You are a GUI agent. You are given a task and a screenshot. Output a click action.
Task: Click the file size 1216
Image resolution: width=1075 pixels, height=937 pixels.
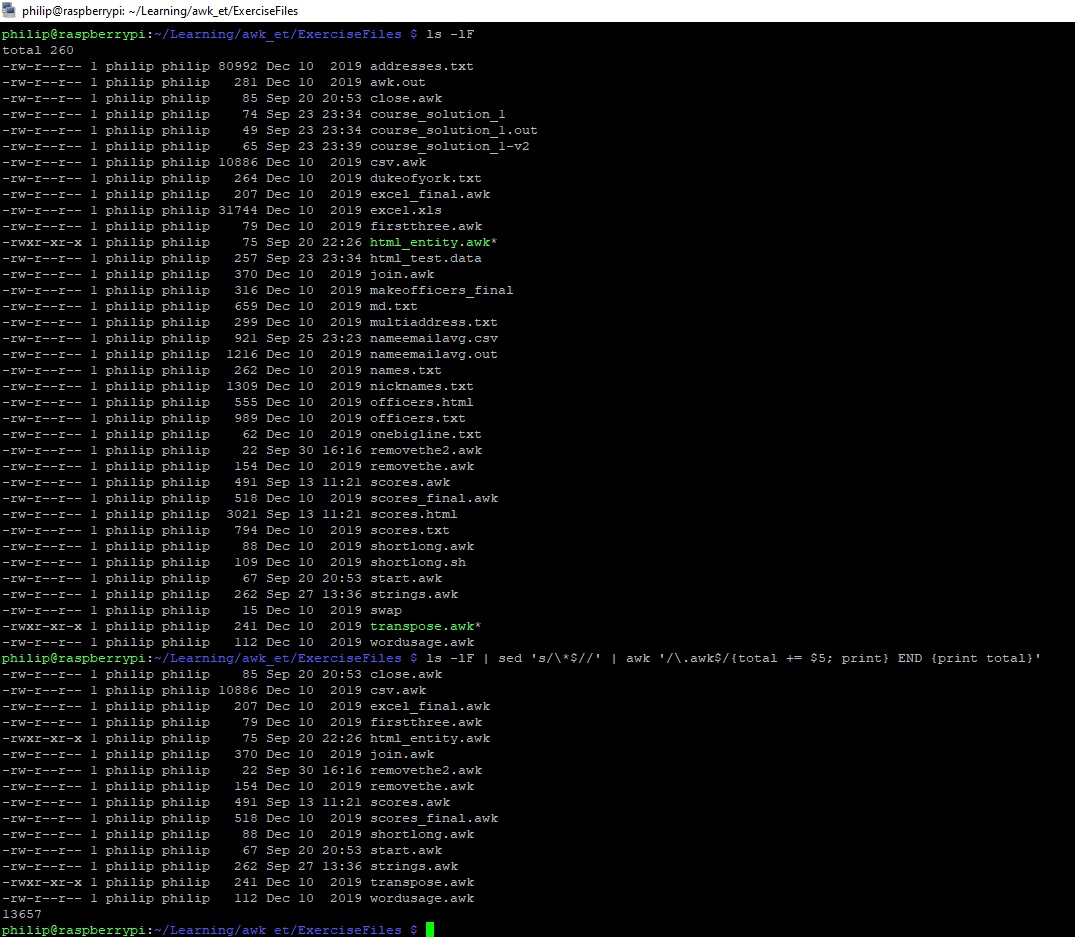242,354
